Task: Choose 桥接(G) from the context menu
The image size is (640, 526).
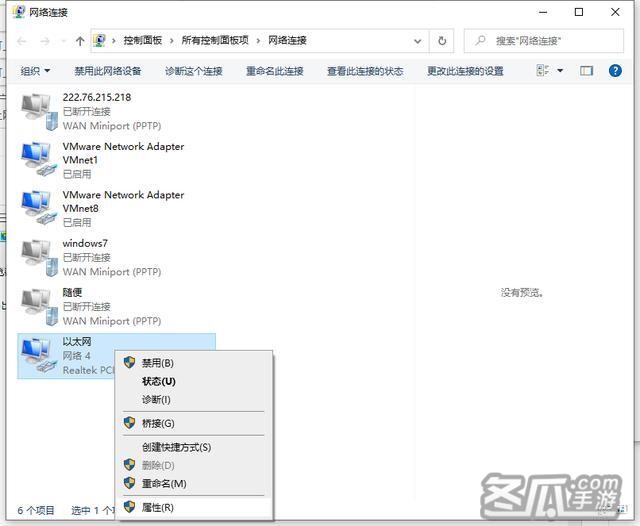Action: coord(193,423)
